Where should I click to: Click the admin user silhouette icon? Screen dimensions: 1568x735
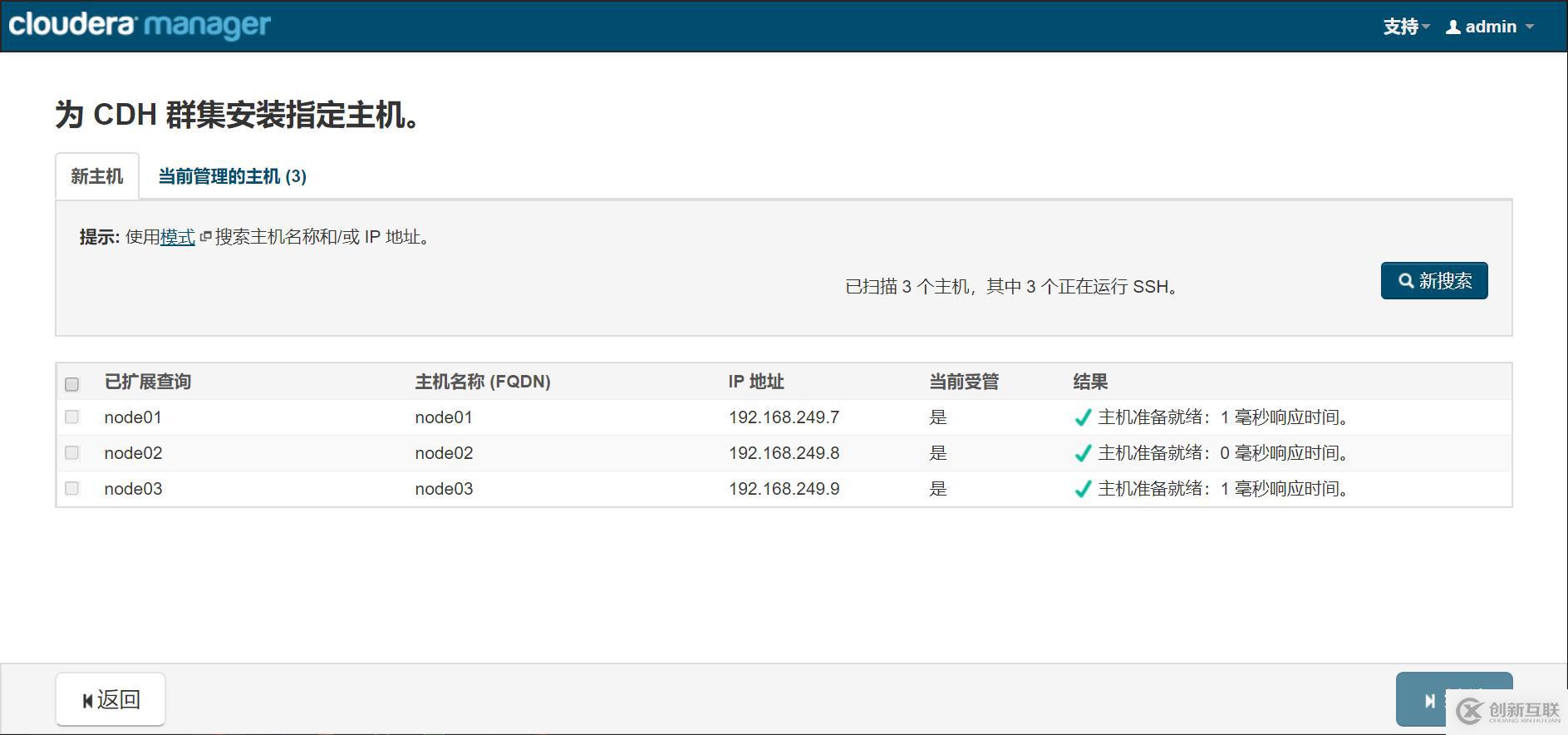pyautogui.click(x=1453, y=27)
